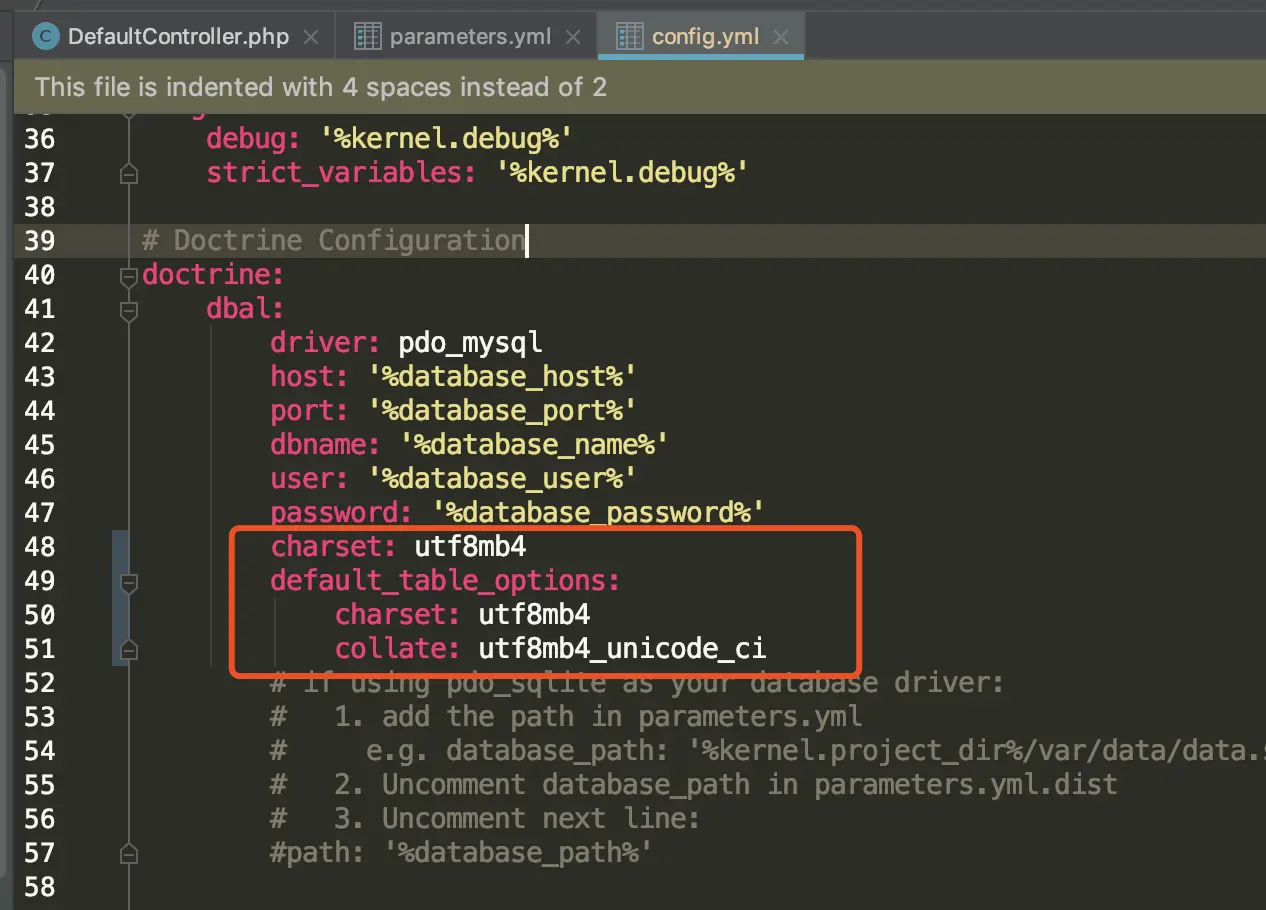1266x910 pixels.
Task: Fold the default_table_options block at line 49
Action: pyautogui.click(x=128, y=581)
